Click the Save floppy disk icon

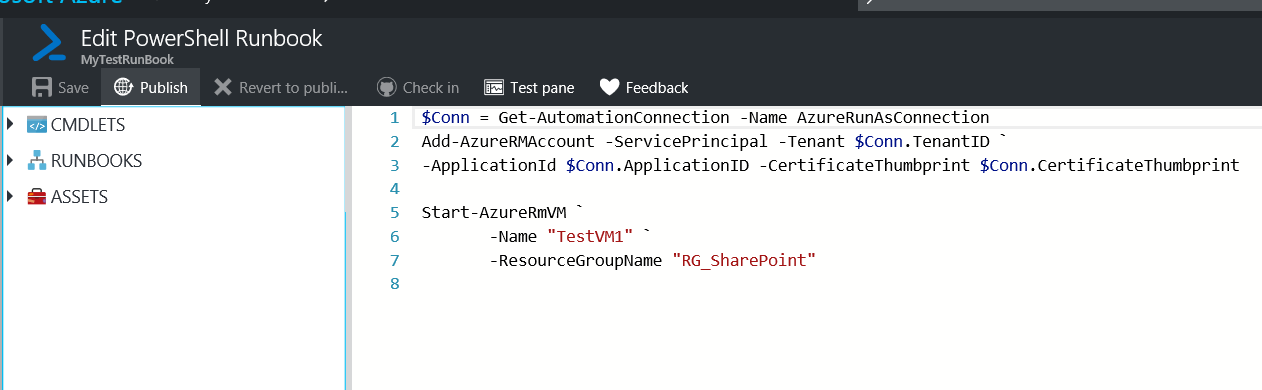[x=42, y=87]
